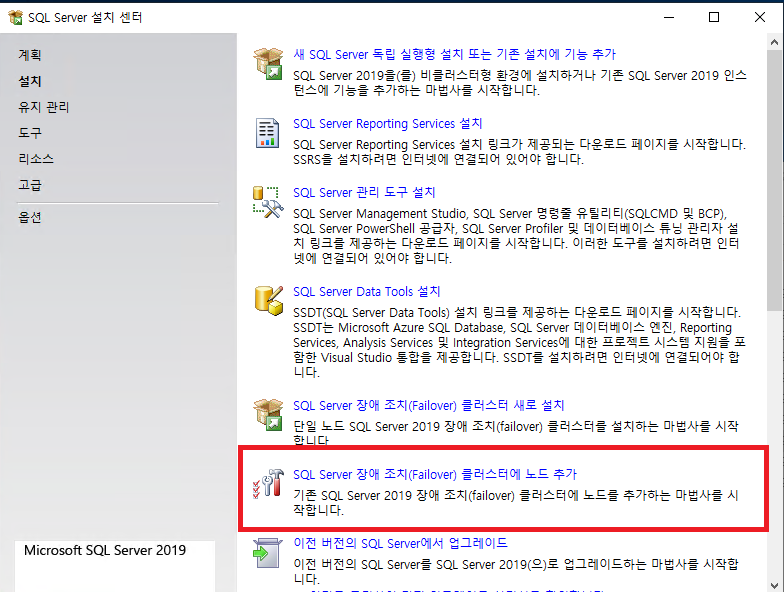Click description starting 기존 SQL Server 2019 장애 조치
Image resolution: width=784 pixels, height=592 pixels.
pos(516,502)
